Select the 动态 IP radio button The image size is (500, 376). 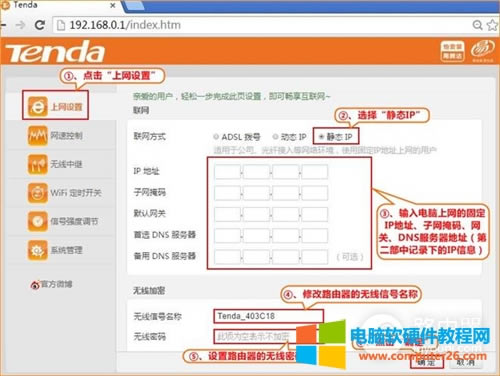pos(275,137)
